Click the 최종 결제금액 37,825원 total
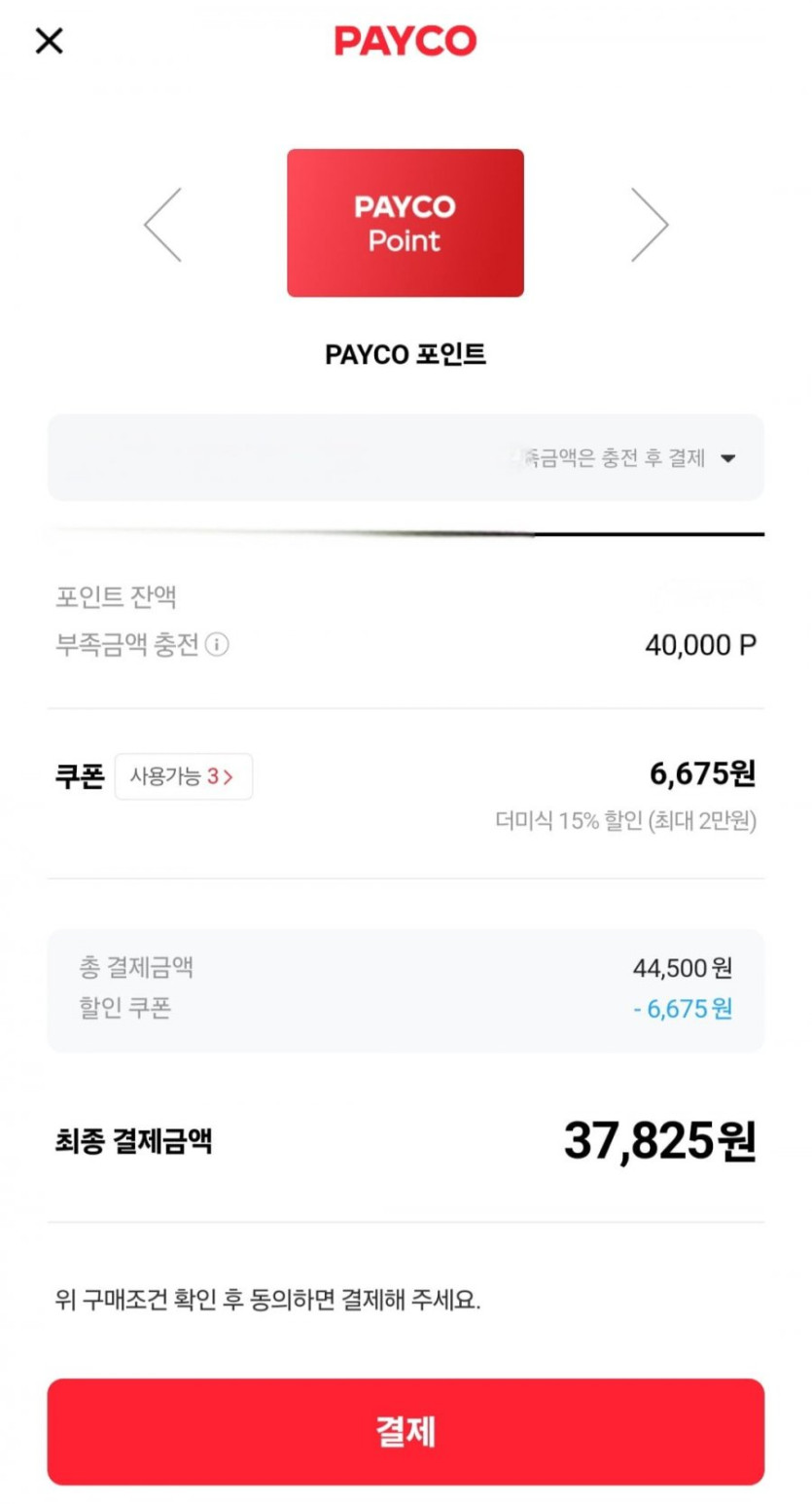812x1504 pixels. (659, 1141)
